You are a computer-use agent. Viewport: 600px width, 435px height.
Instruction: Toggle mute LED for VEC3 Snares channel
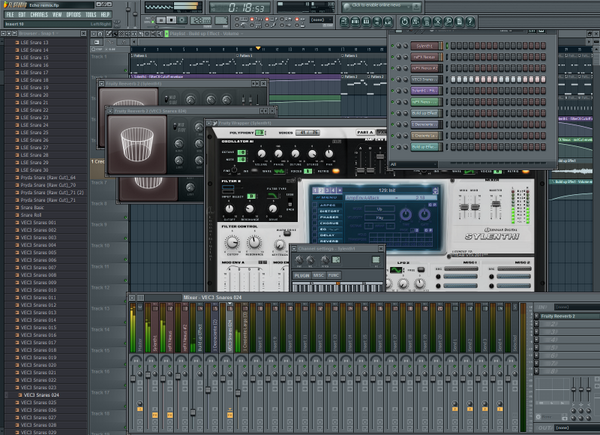[x=392, y=79]
